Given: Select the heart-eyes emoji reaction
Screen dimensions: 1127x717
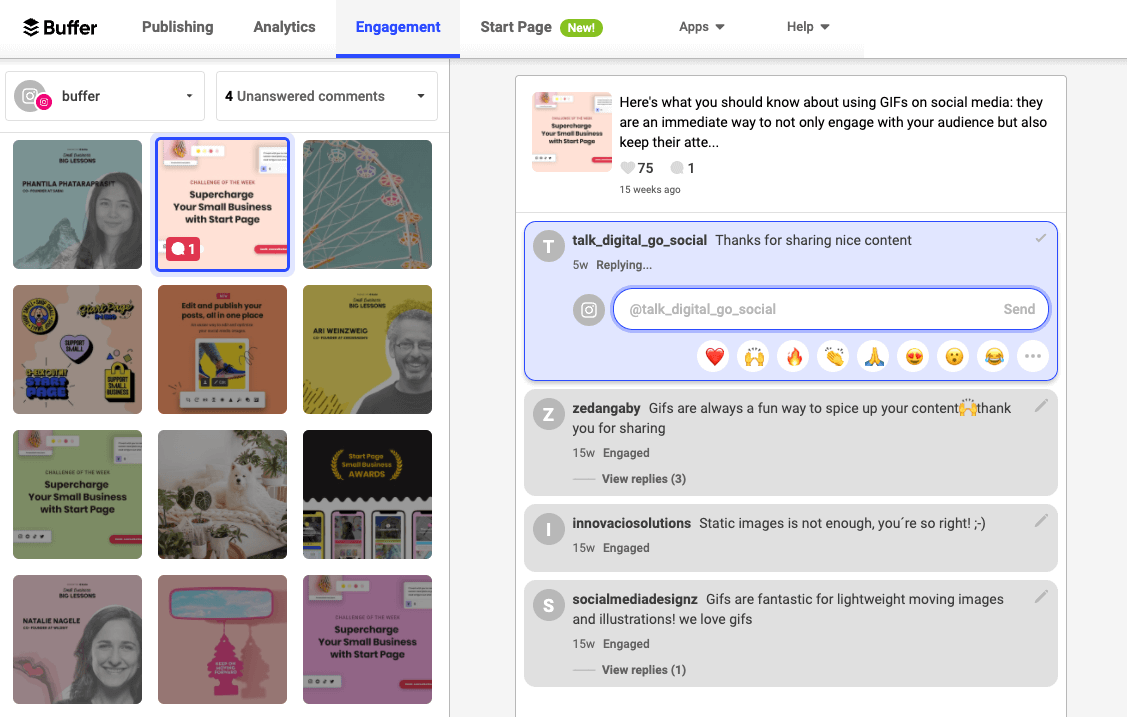Looking at the screenshot, I should [913, 356].
